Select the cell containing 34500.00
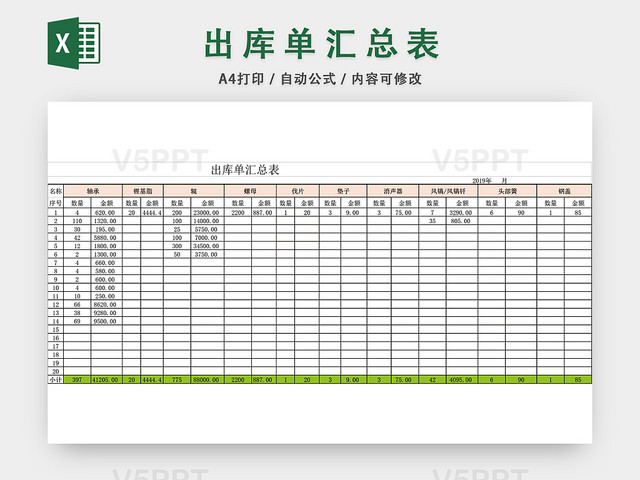Image resolution: width=640 pixels, height=480 pixels. point(207,246)
